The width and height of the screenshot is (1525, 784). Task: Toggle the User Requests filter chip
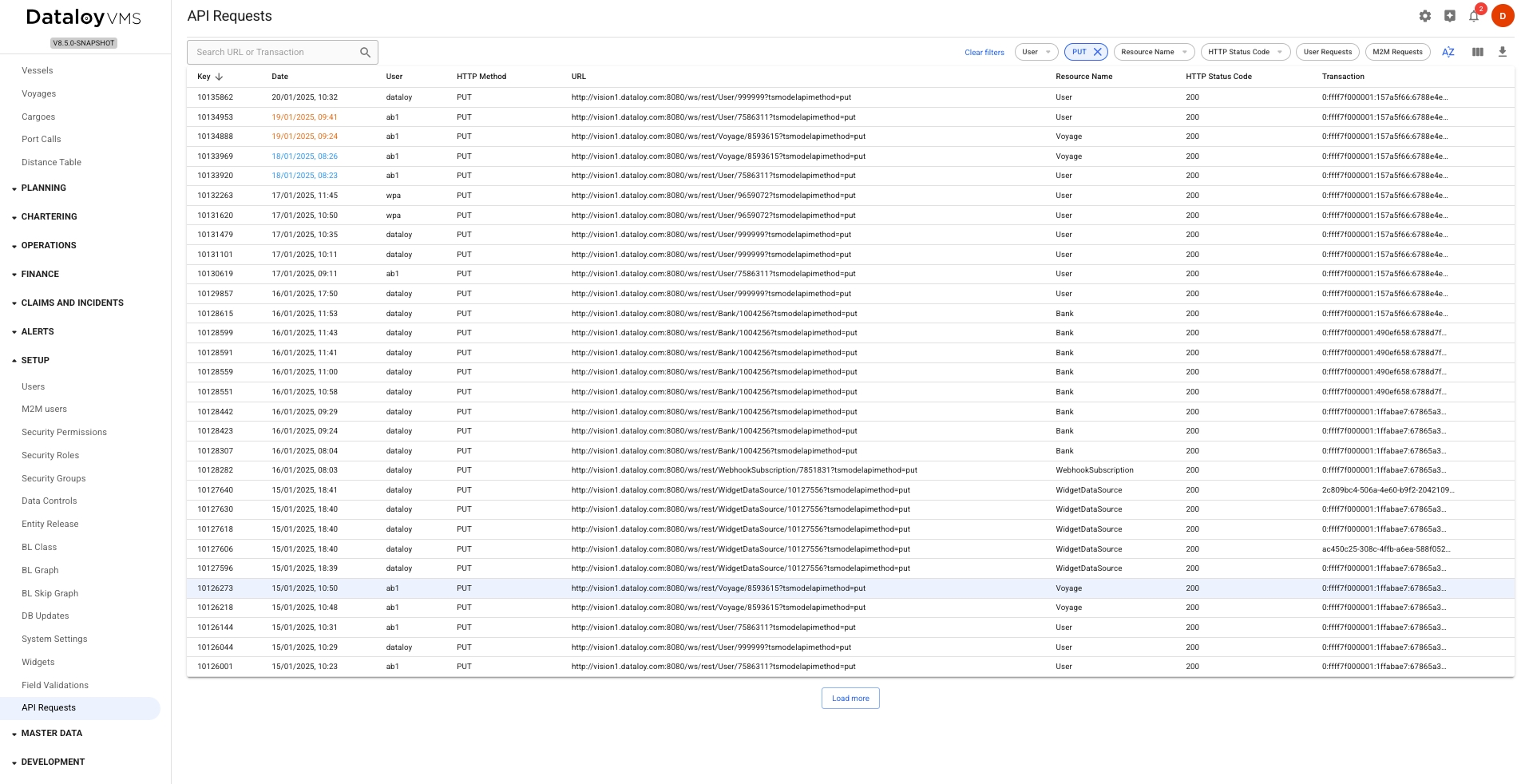pyautogui.click(x=1327, y=52)
